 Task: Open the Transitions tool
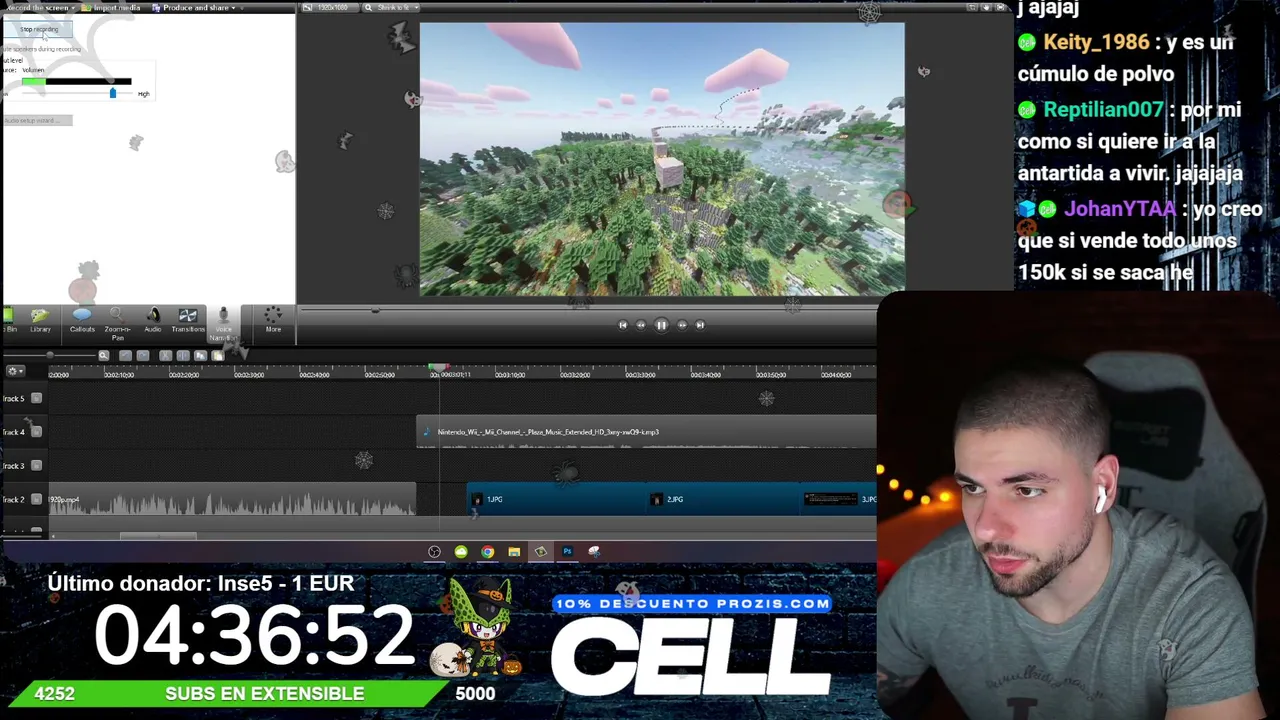click(x=188, y=320)
